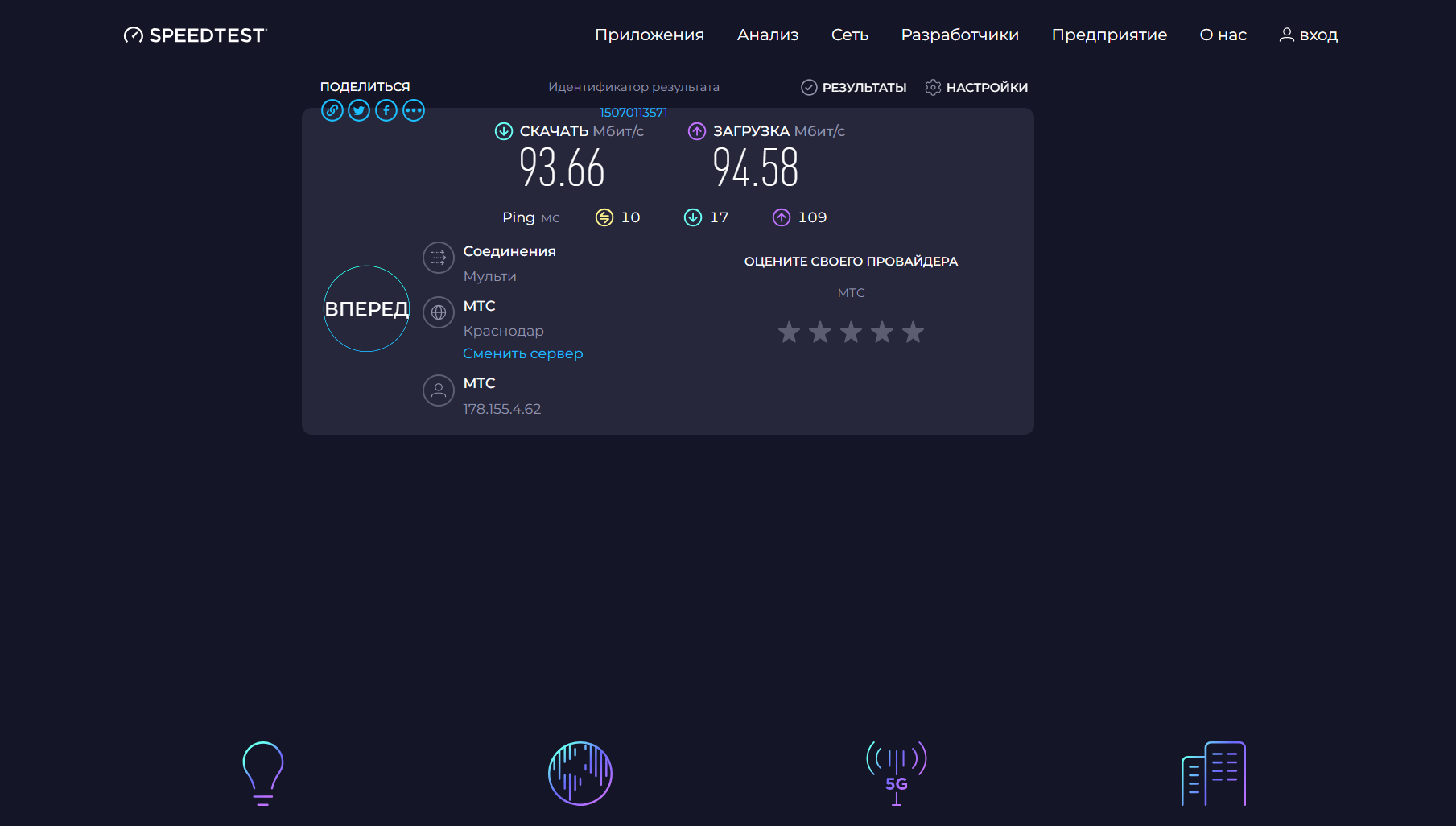1456x826 pixels.
Task: Open more sharing options icon
Action: (414, 110)
